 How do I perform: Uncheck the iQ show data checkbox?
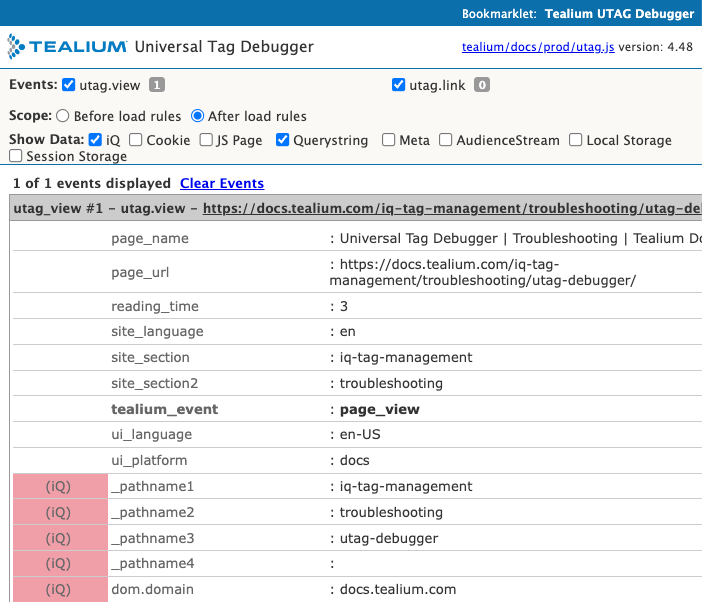pos(95,140)
